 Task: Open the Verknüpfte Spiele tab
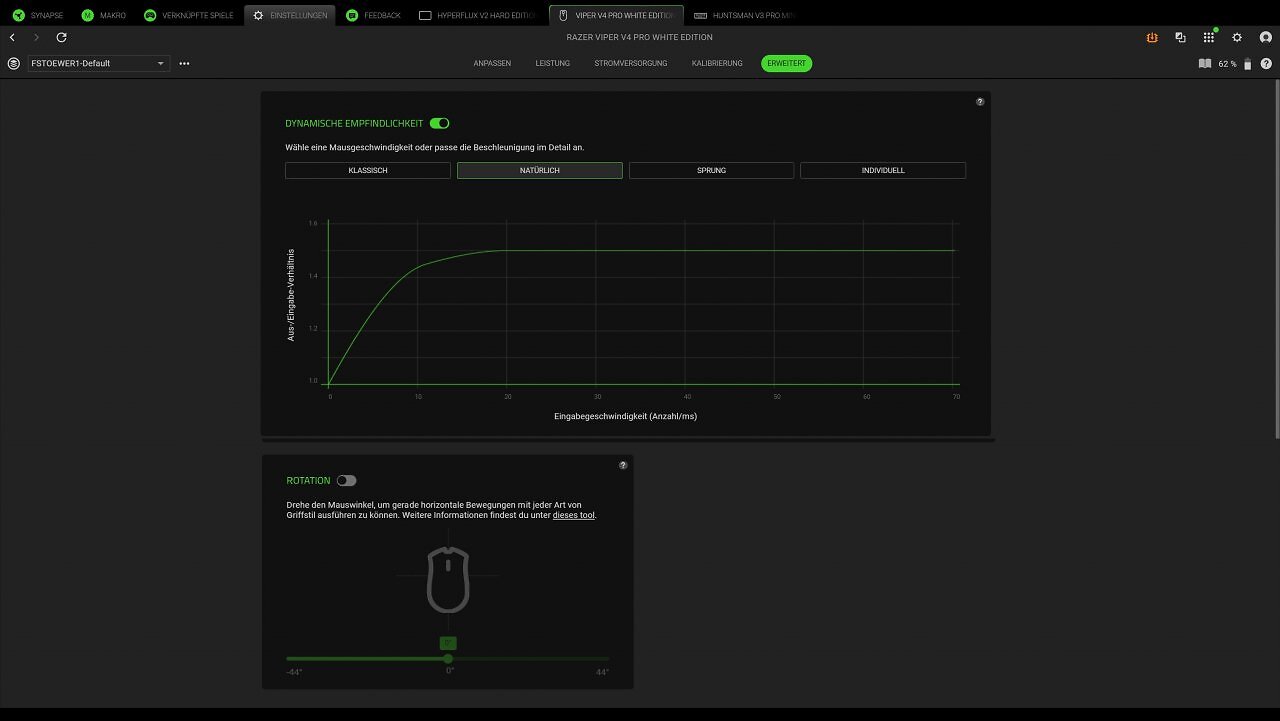tap(189, 15)
